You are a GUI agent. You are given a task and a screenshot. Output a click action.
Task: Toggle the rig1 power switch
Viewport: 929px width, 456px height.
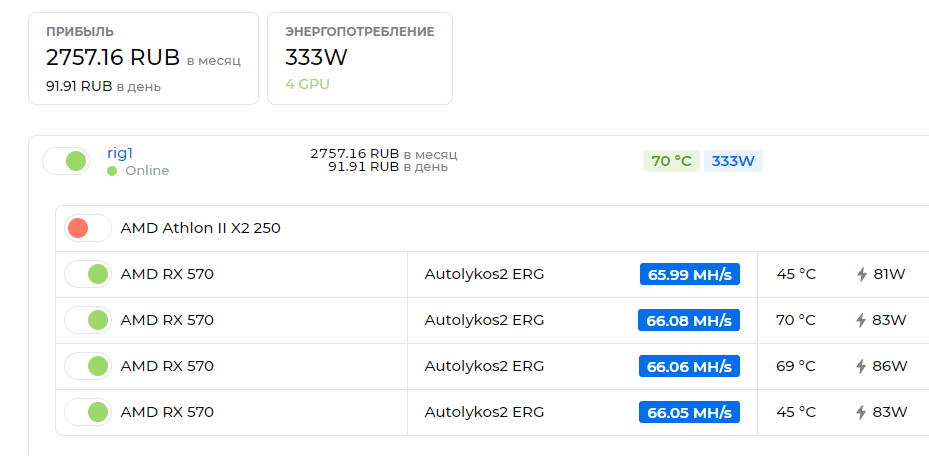[66, 161]
